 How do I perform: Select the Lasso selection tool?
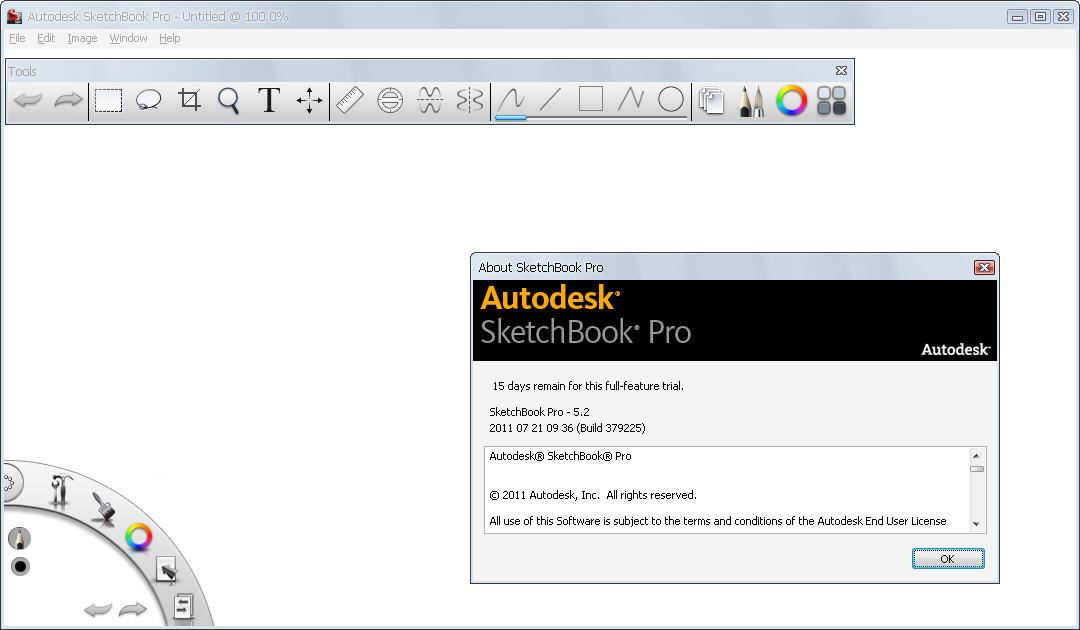point(149,100)
